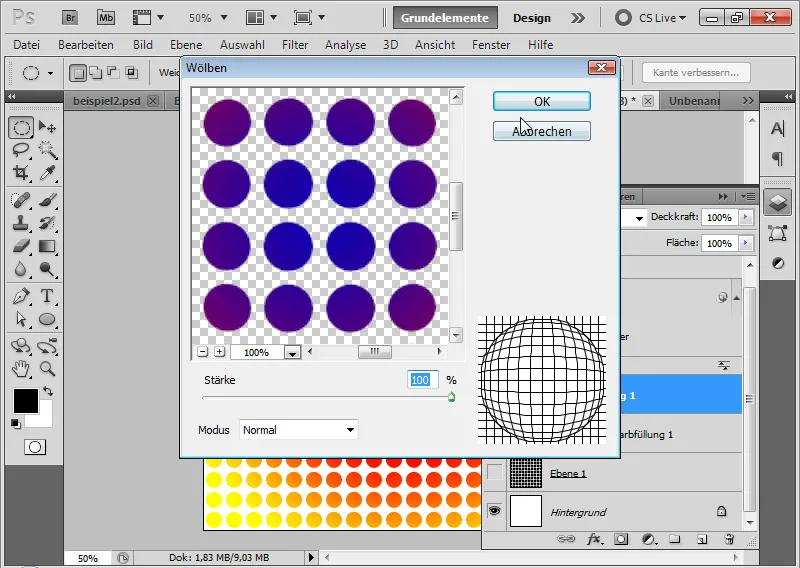Open the tool preset picker arrow
The image size is (800, 568).
(x=50, y=73)
